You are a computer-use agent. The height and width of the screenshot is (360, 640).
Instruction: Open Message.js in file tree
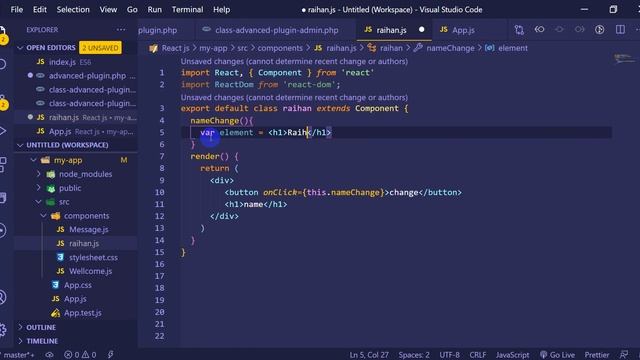[89, 229]
